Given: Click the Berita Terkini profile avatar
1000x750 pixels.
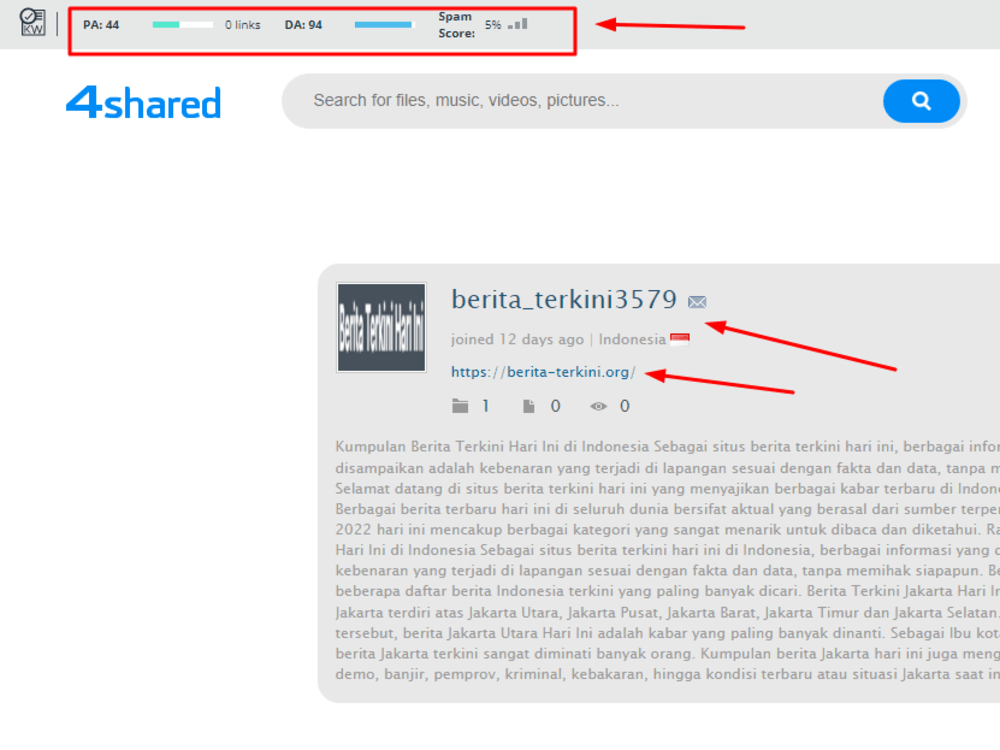Looking at the screenshot, I should (381, 327).
